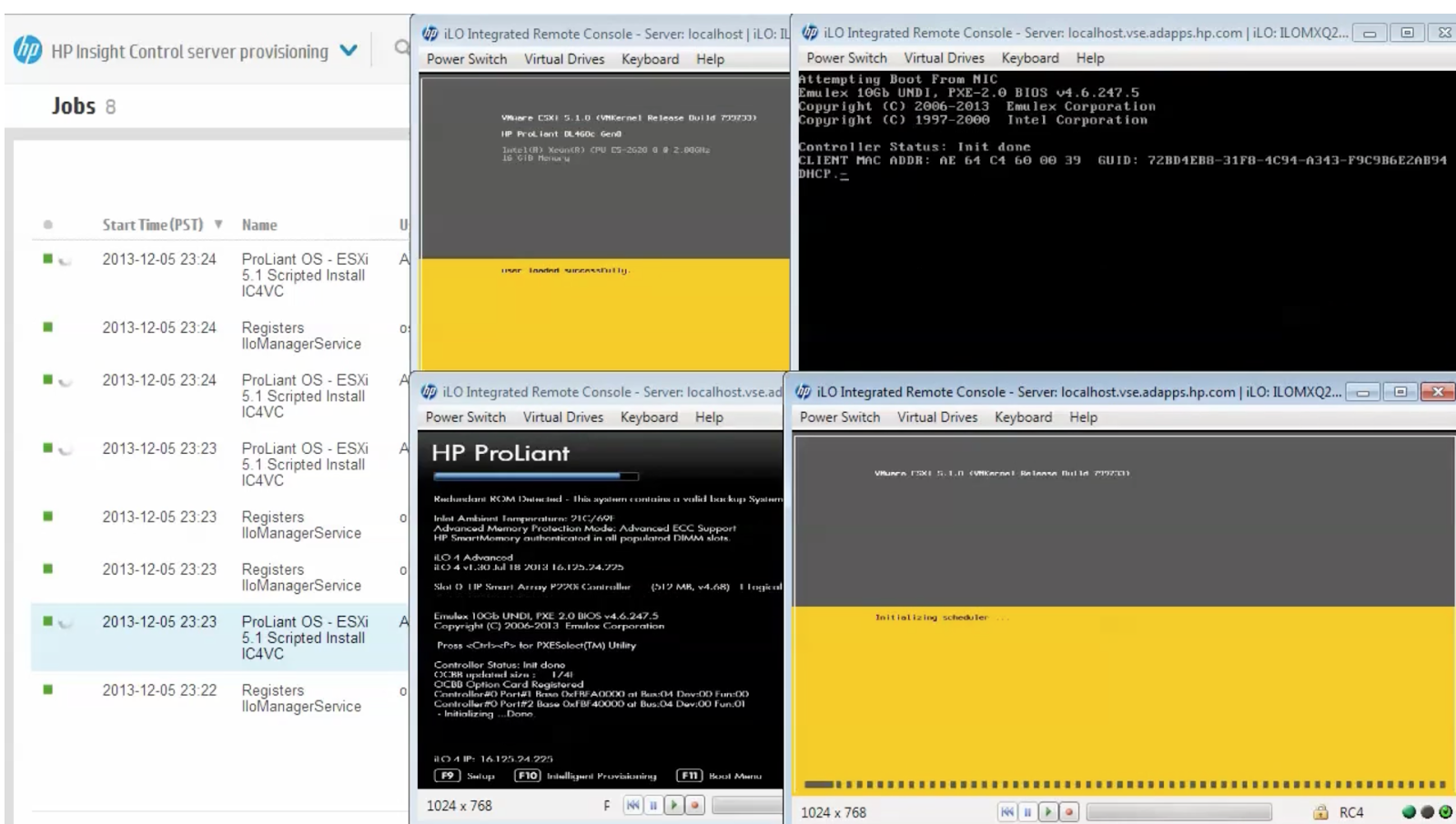1456x824 pixels.
Task: Click the F10 Intelligent Provisioning key label
Action: pos(585,776)
